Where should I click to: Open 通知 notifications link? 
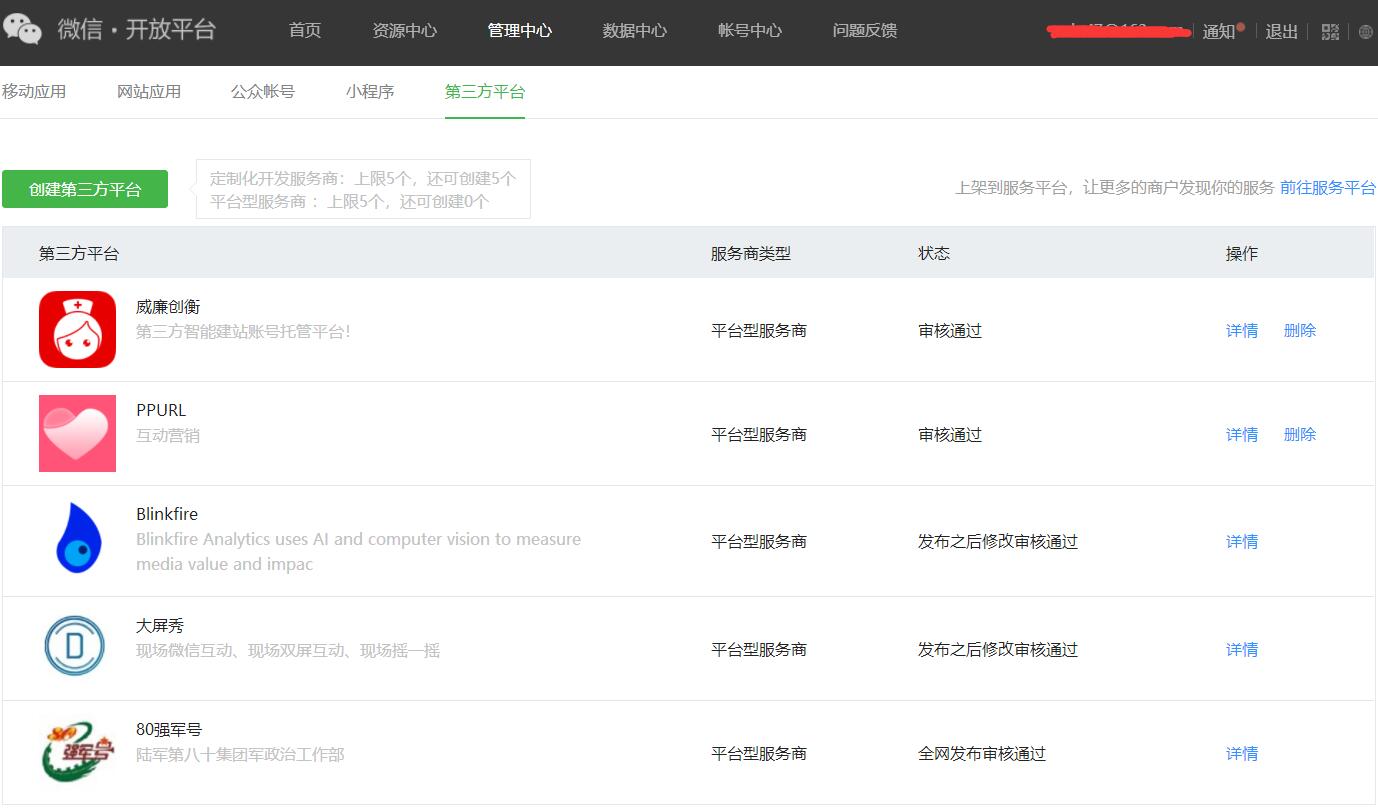pyautogui.click(x=1219, y=31)
